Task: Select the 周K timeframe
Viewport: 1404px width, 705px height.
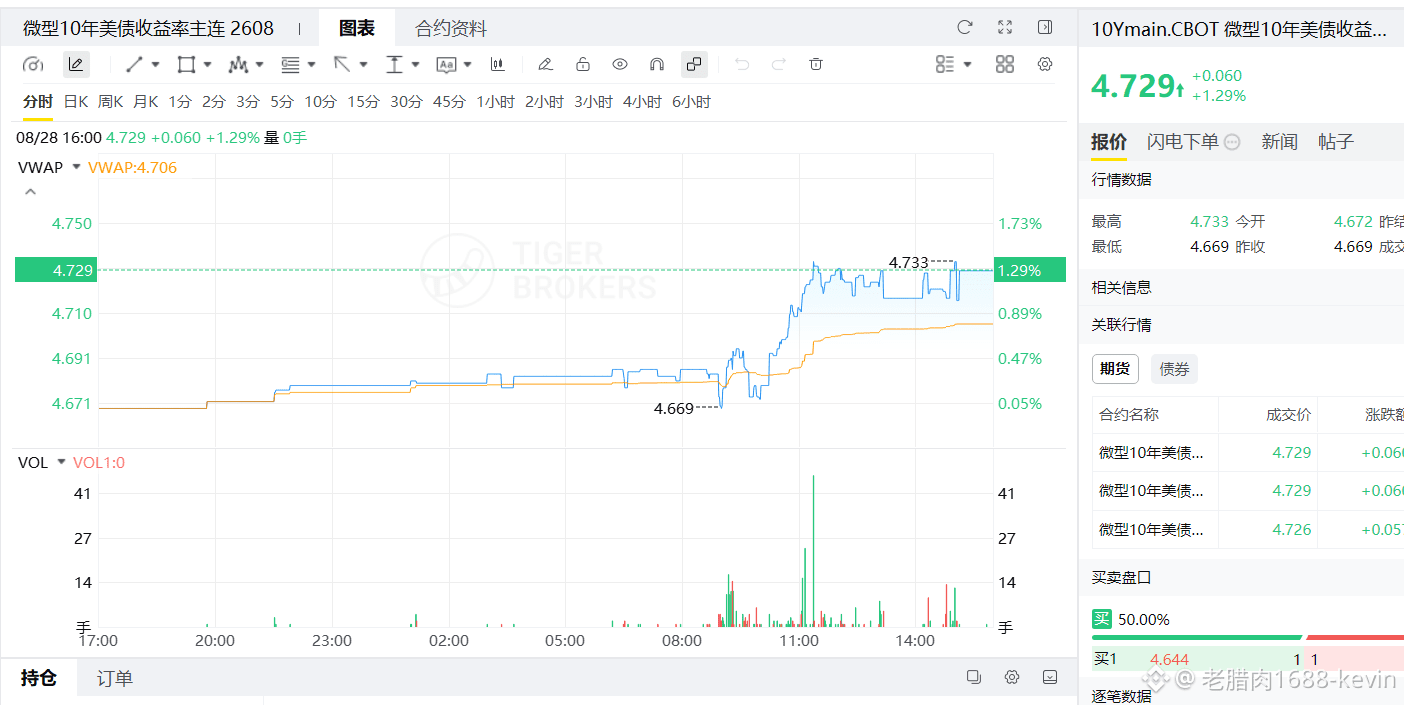Action: [x=110, y=102]
